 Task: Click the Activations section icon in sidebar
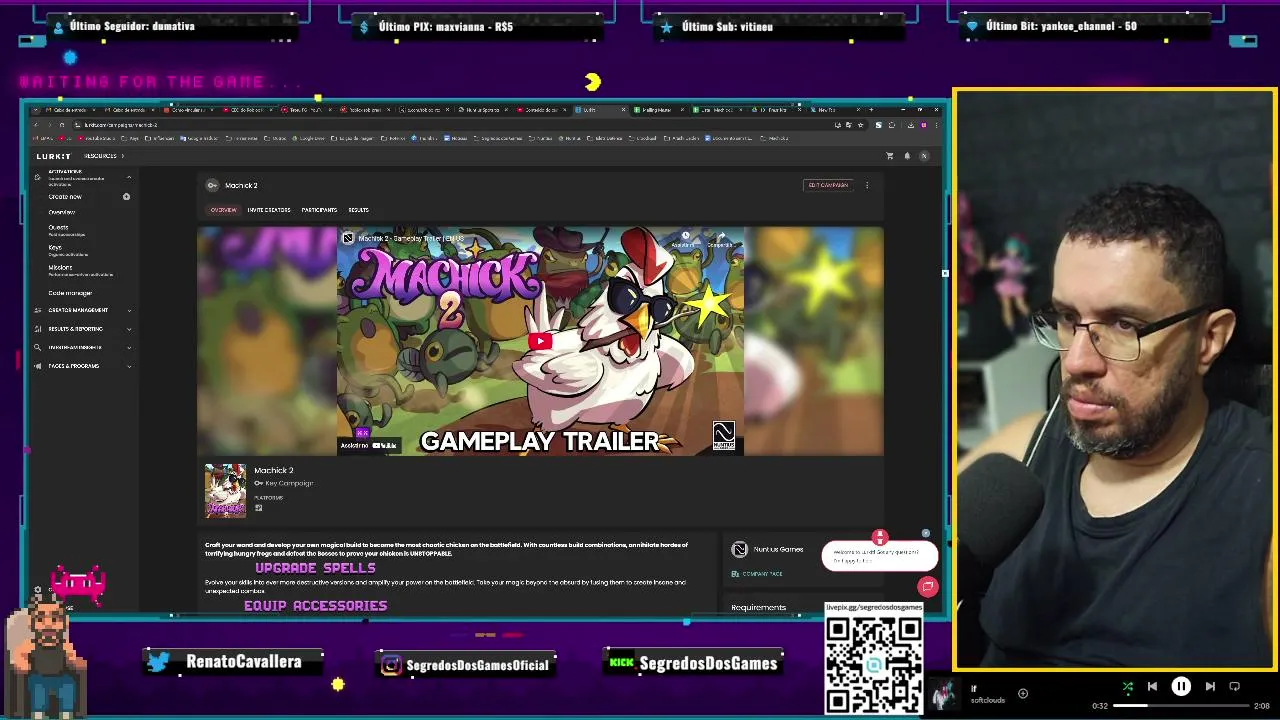(38, 176)
